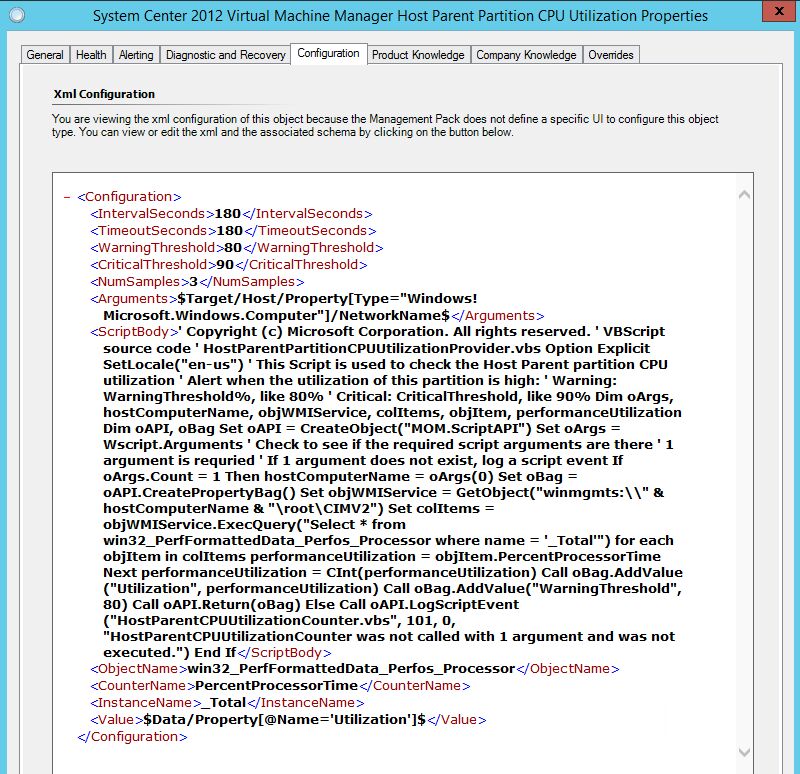Screen dimensions: 800x774
Task: Click the closing ScriptBody tag
Action: pos(284,653)
